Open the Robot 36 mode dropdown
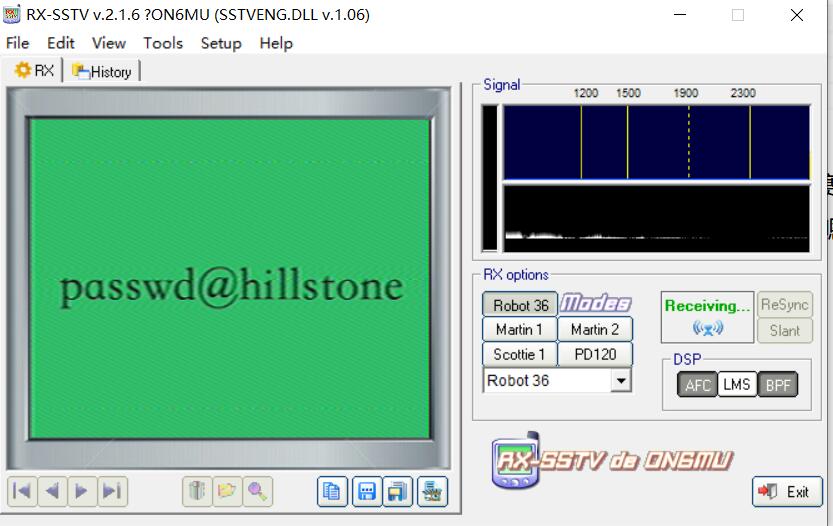Viewport: 833px width, 526px height. coord(621,381)
